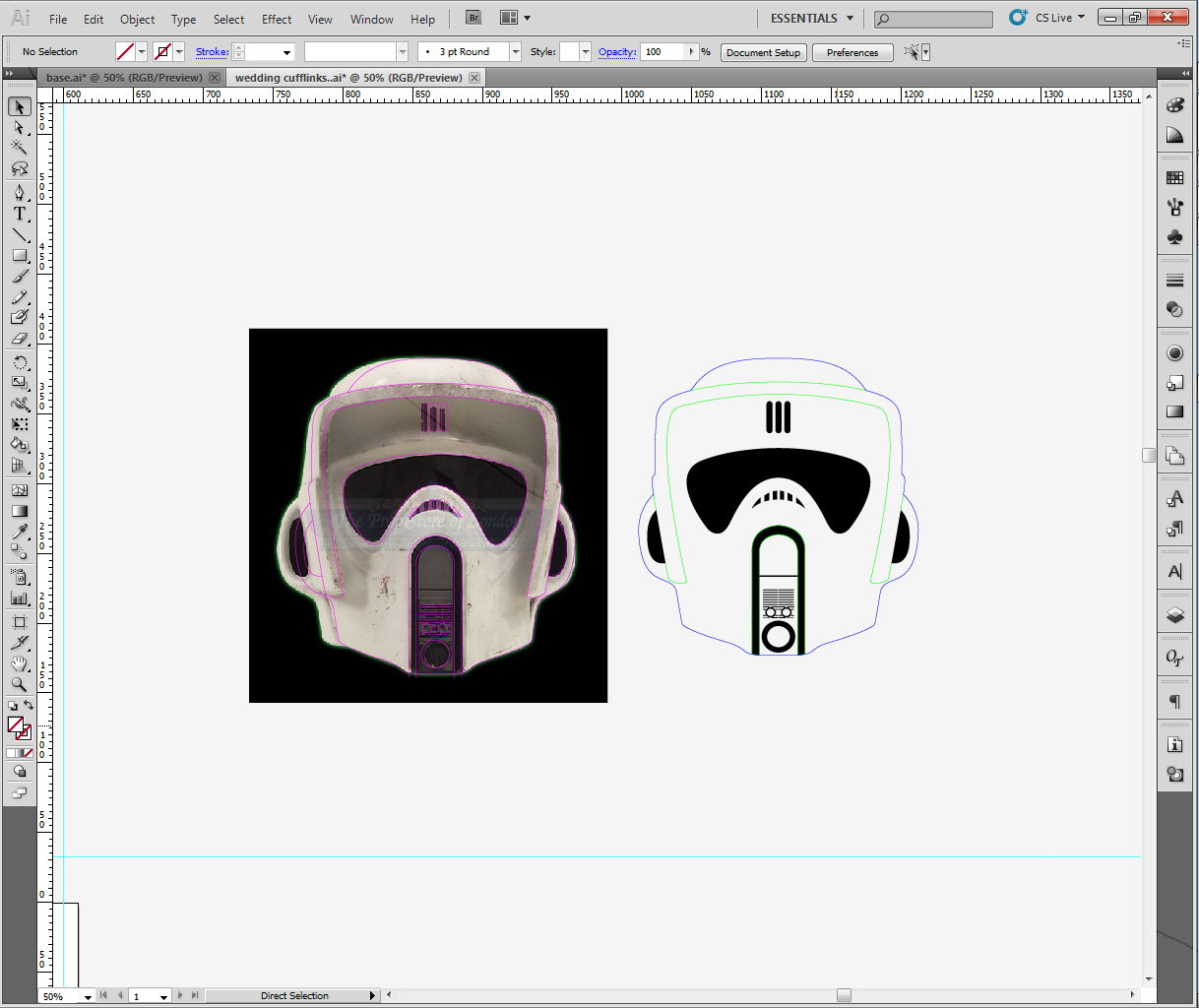Open the 3 pt Round brush dropdown
The image size is (1199, 1008).
[515, 52]
